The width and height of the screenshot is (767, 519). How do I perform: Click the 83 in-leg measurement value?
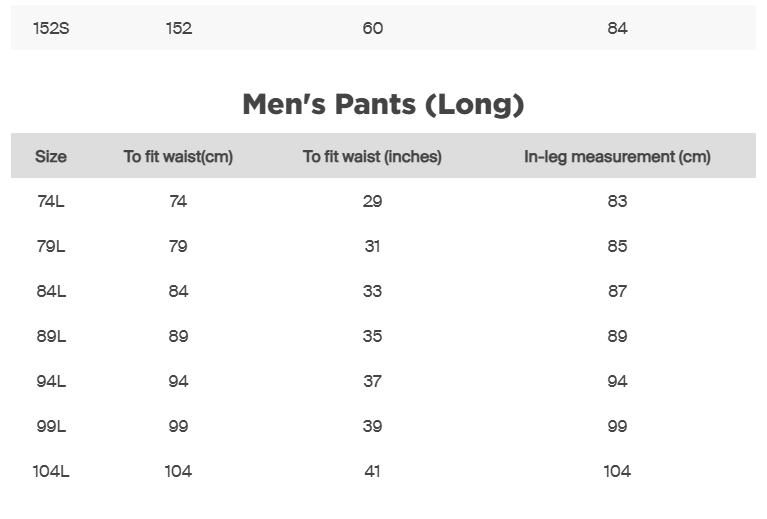click(617, 202)
